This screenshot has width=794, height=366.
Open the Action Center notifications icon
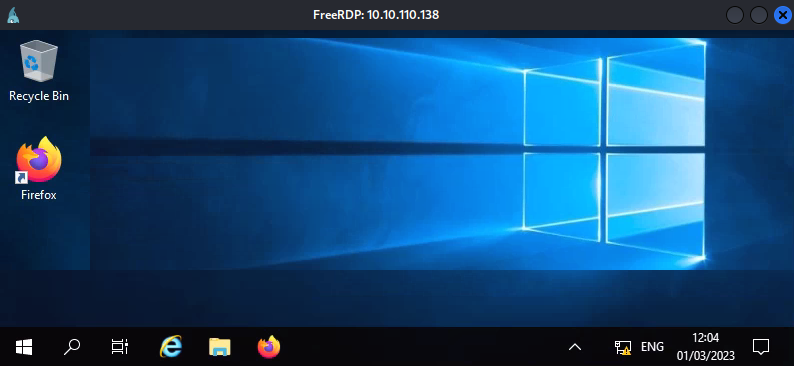click(761, 347)
